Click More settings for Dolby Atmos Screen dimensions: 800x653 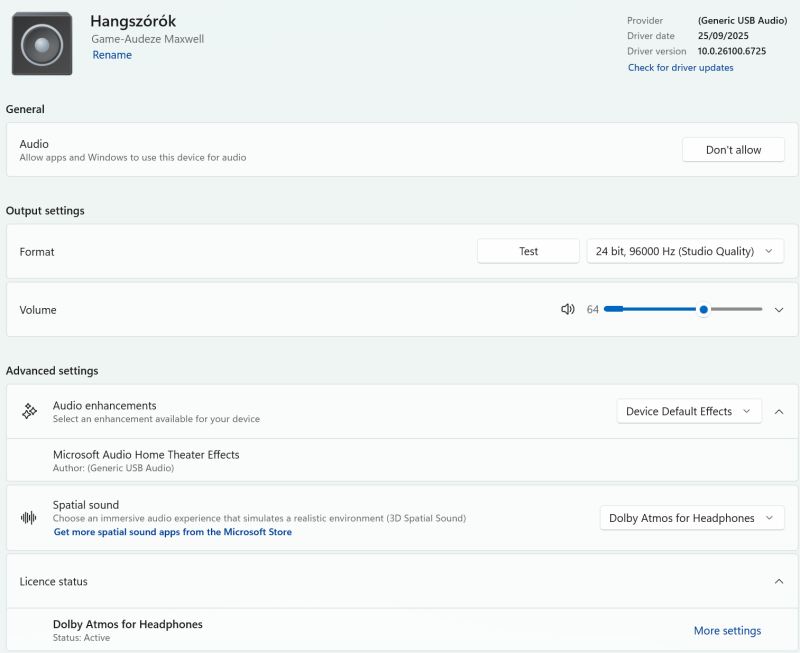pos(727,631)
